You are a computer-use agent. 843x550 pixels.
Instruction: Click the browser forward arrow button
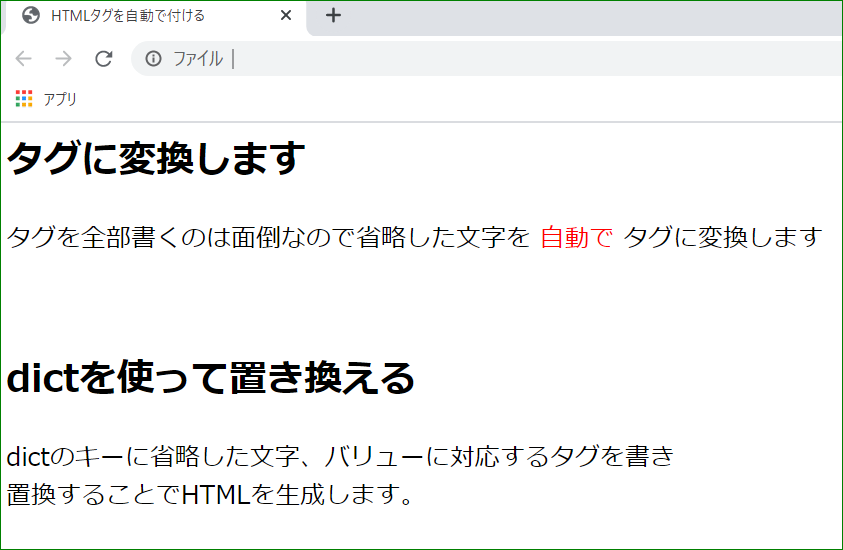tap(63, 59)
